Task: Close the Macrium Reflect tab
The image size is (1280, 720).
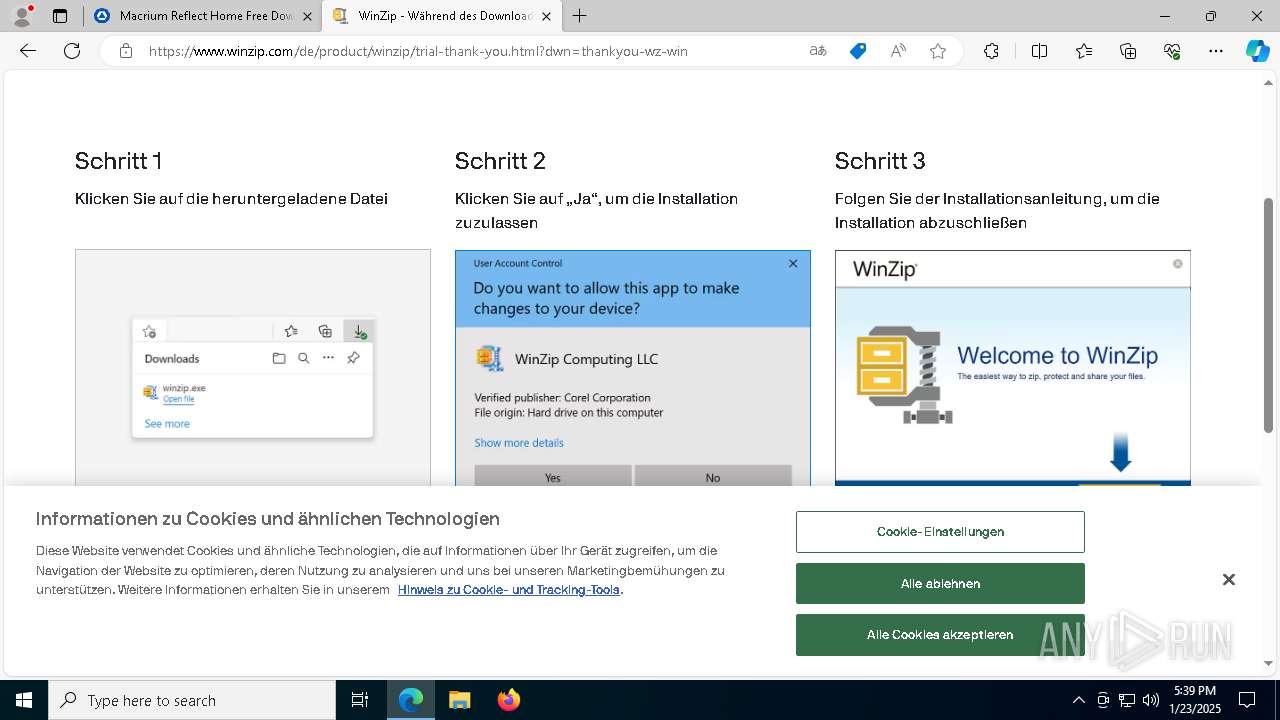Action: point(307,16)
